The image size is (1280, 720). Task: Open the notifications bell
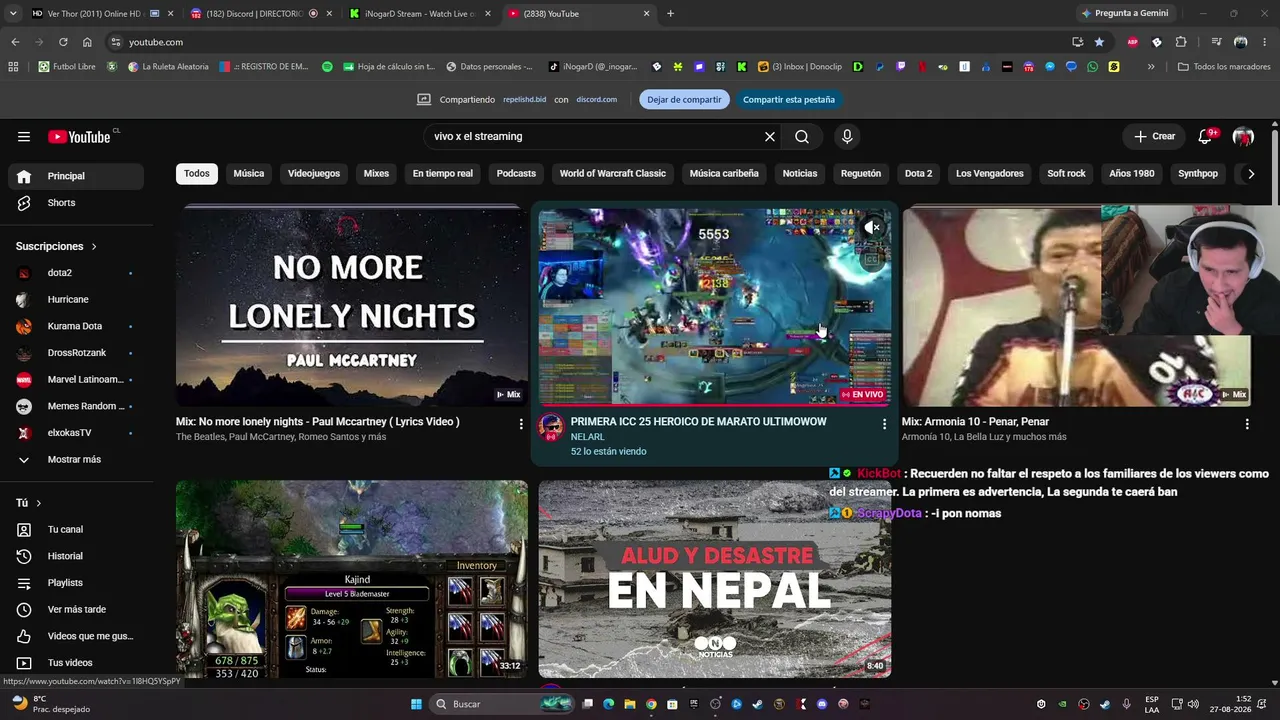point(1206,137)
